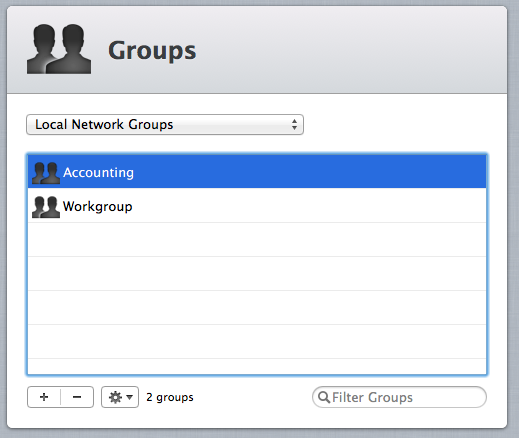The width and height of the screenshot is (519, 438).
Task: Click into the Filter Groups field
Action: (x=399, y=397)
